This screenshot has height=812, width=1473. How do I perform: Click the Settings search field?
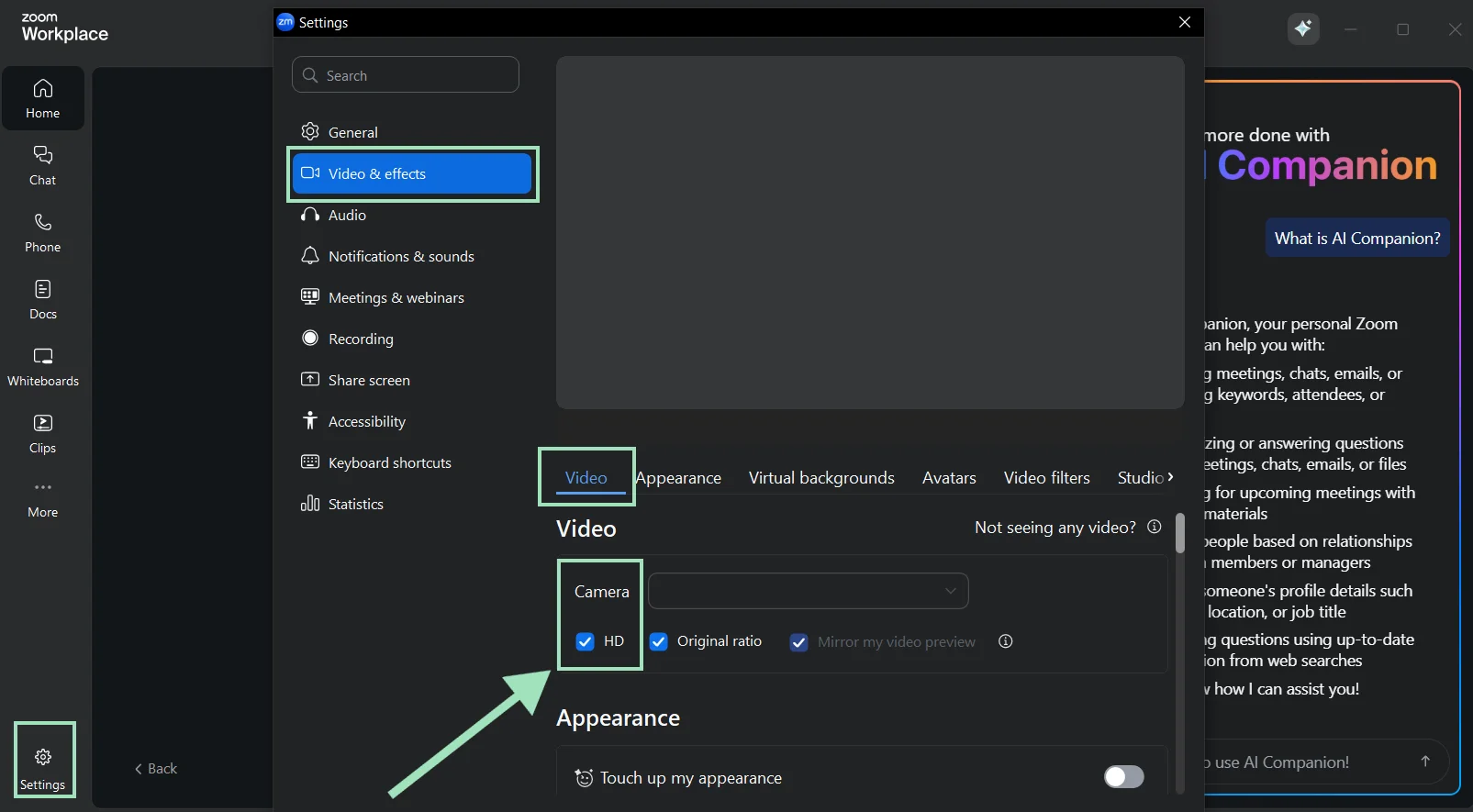[x=406, y=75]
